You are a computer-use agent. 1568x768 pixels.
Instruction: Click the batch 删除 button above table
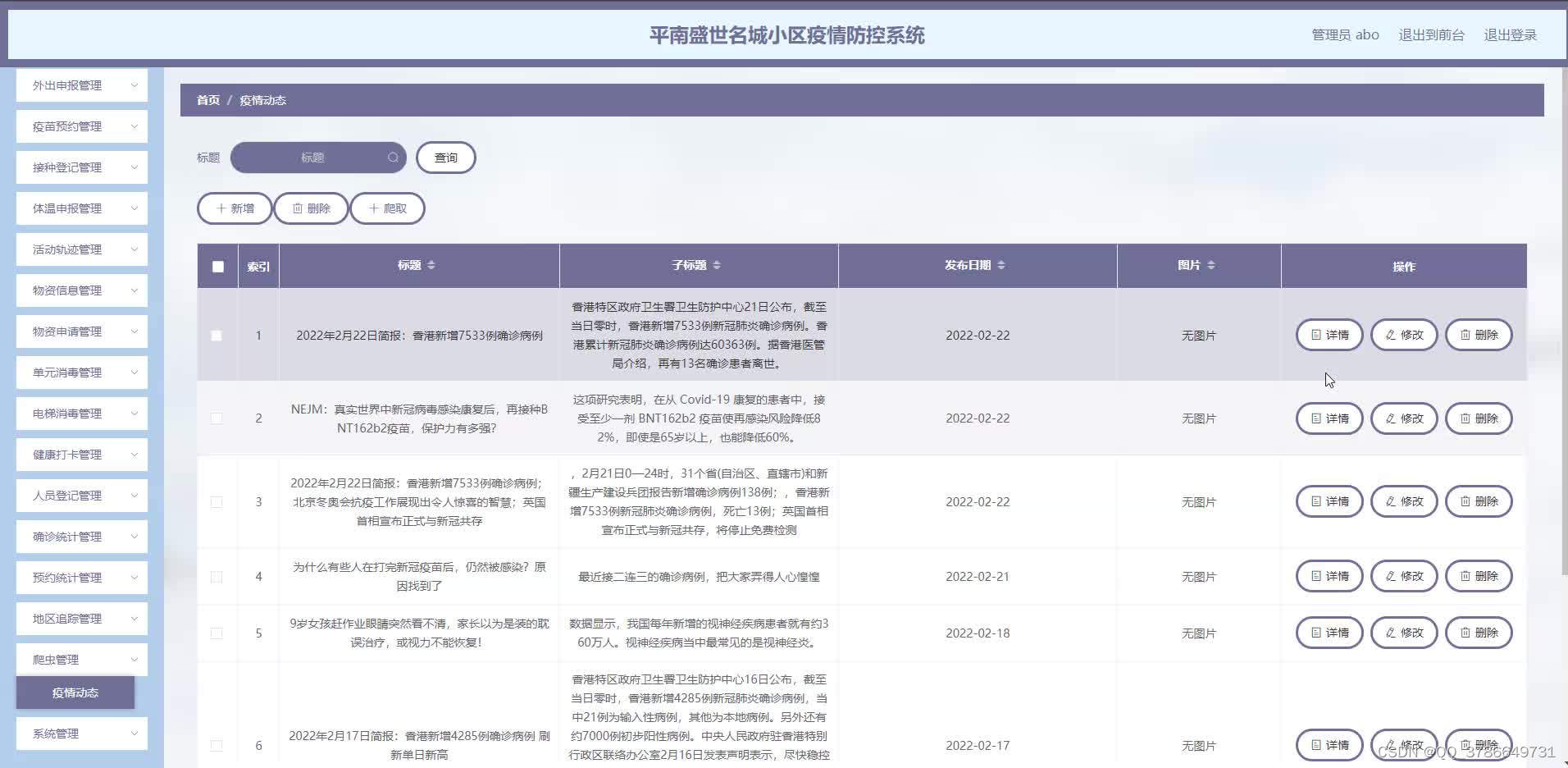click(x=311, y=208)
